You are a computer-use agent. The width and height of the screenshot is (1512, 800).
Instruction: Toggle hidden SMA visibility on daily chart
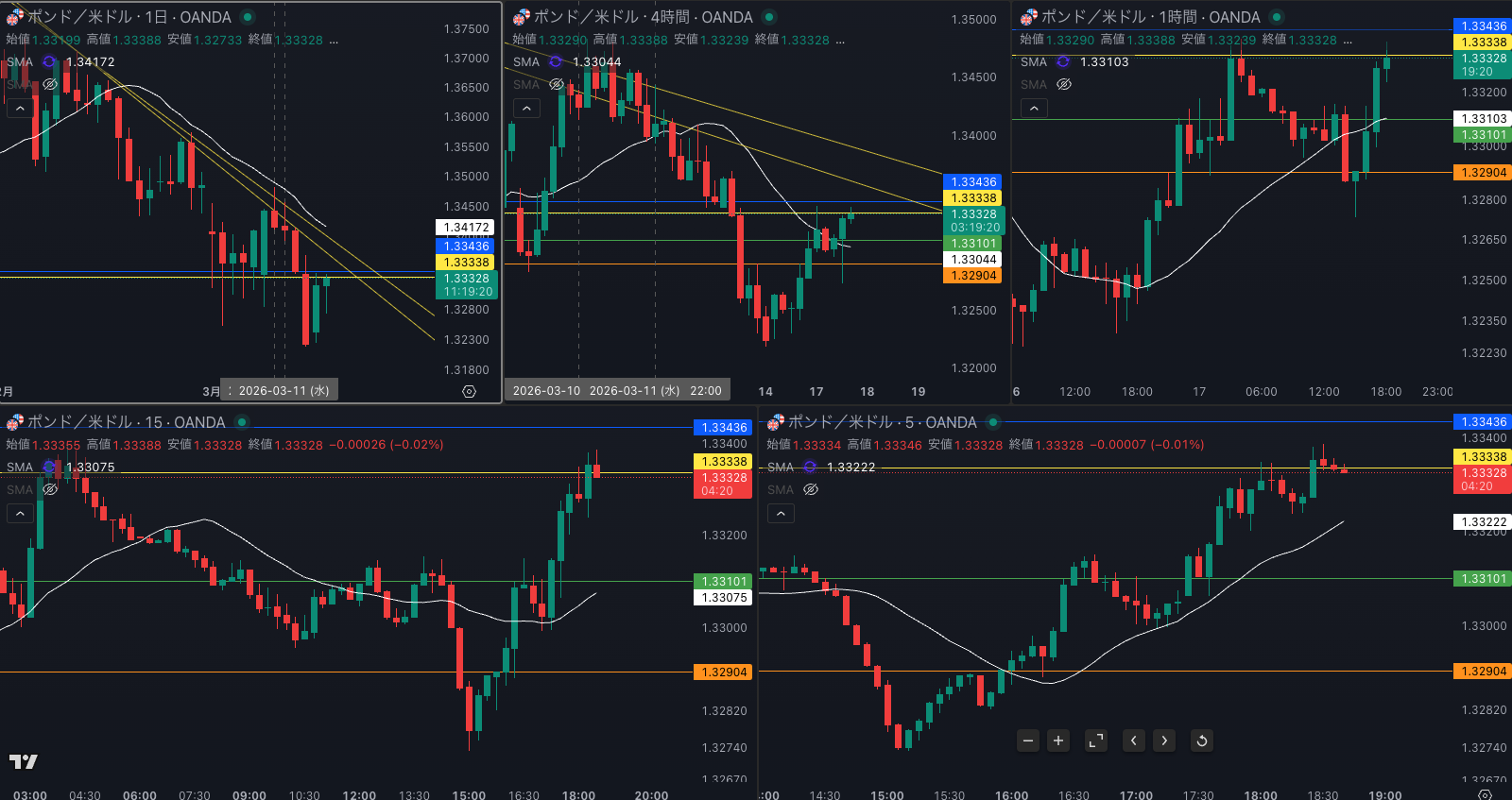pyautogui.click(x=50, y=85)
